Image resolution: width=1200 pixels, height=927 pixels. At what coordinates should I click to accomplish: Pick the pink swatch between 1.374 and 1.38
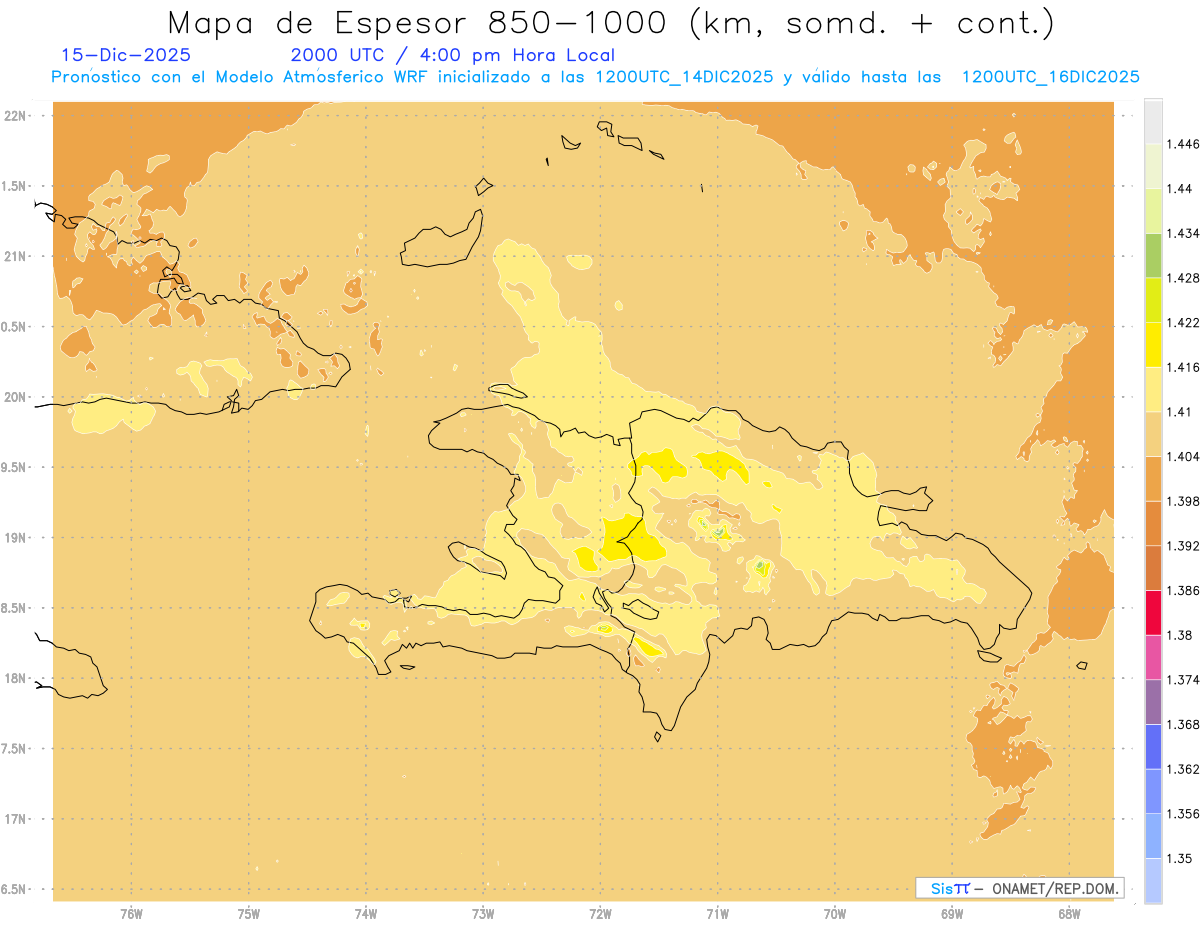pyautogui.click(x=1153, y=658)
